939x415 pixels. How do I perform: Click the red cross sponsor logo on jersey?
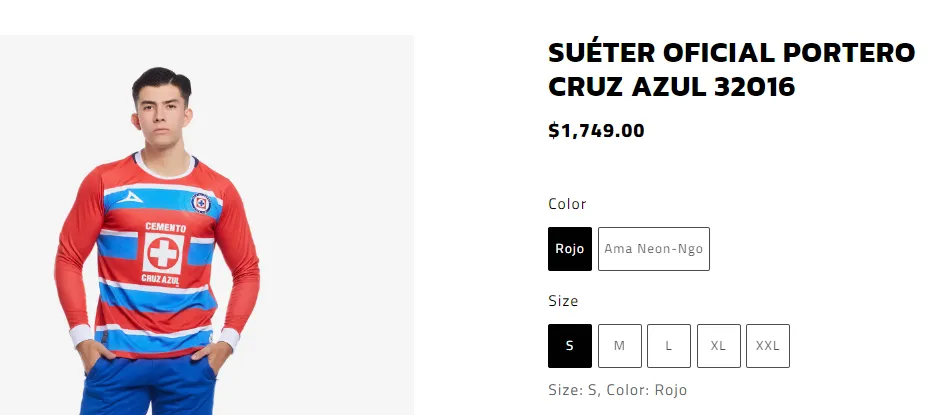[x=162, y=253]
